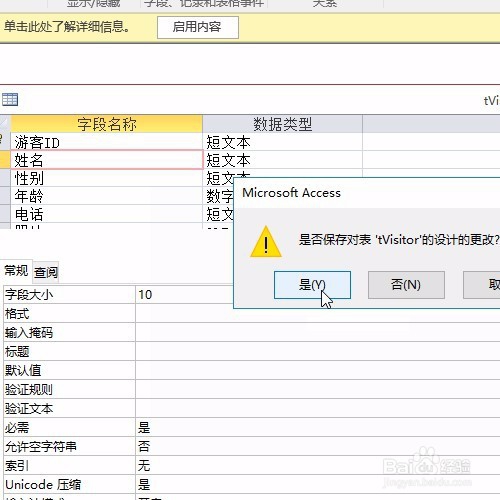Switch to the 查阅 tab
500x500 pixels.
[x=46, y=272]
